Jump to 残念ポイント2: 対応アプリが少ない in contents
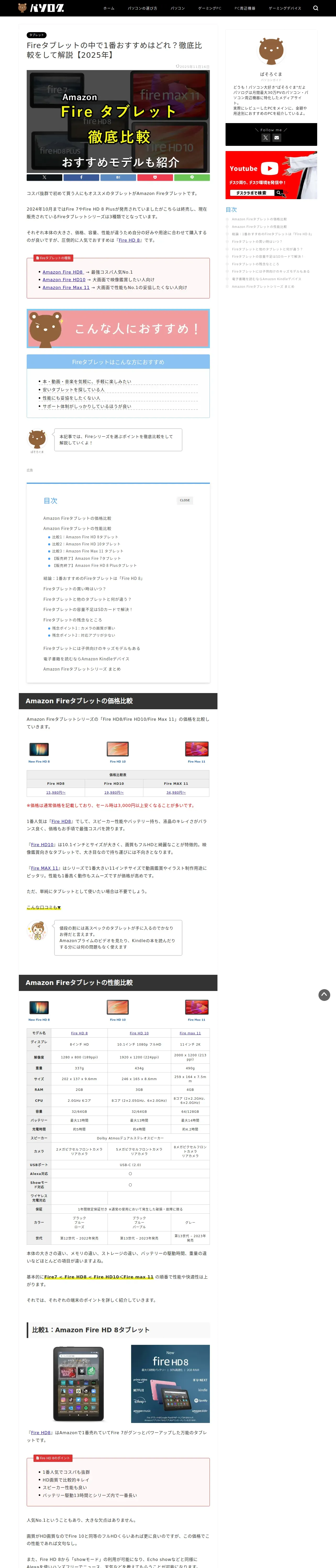Viewport: 336px width, 1568px height. 83,636
